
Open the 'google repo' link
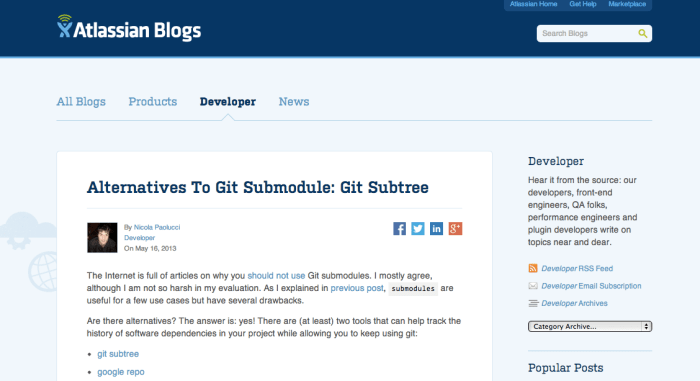pyautogui.click(x=121, y=372)
